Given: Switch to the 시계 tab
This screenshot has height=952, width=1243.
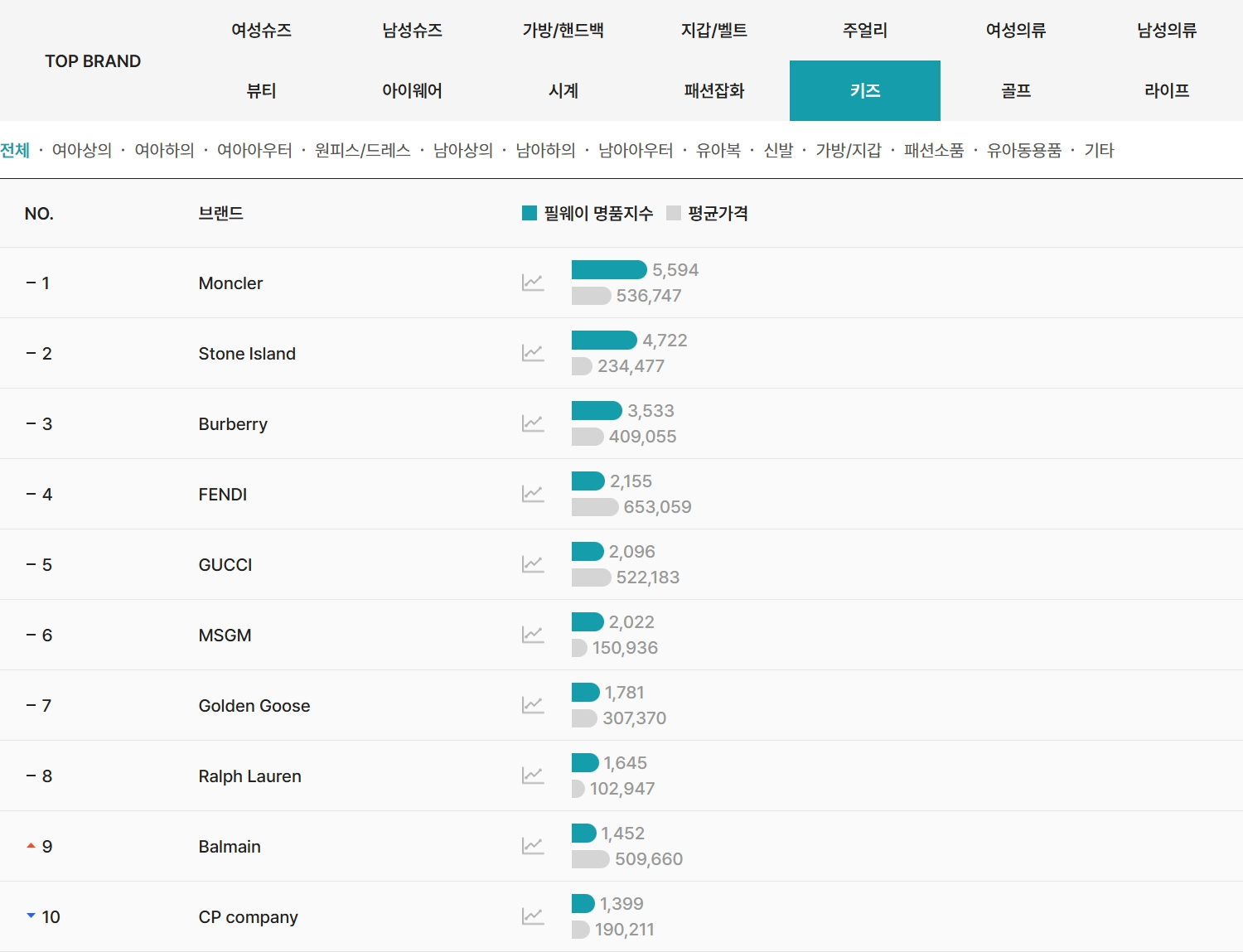Looking at the screenshot, I should tap(563, 91).
